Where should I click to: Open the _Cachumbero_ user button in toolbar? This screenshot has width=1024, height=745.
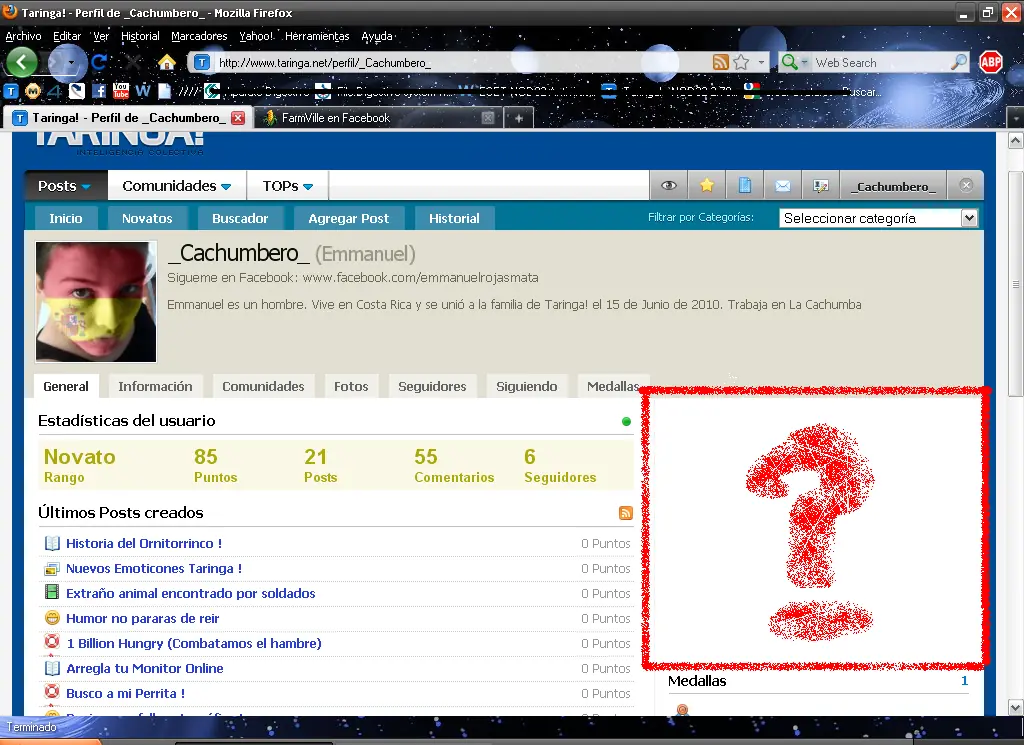pos(893,186)
